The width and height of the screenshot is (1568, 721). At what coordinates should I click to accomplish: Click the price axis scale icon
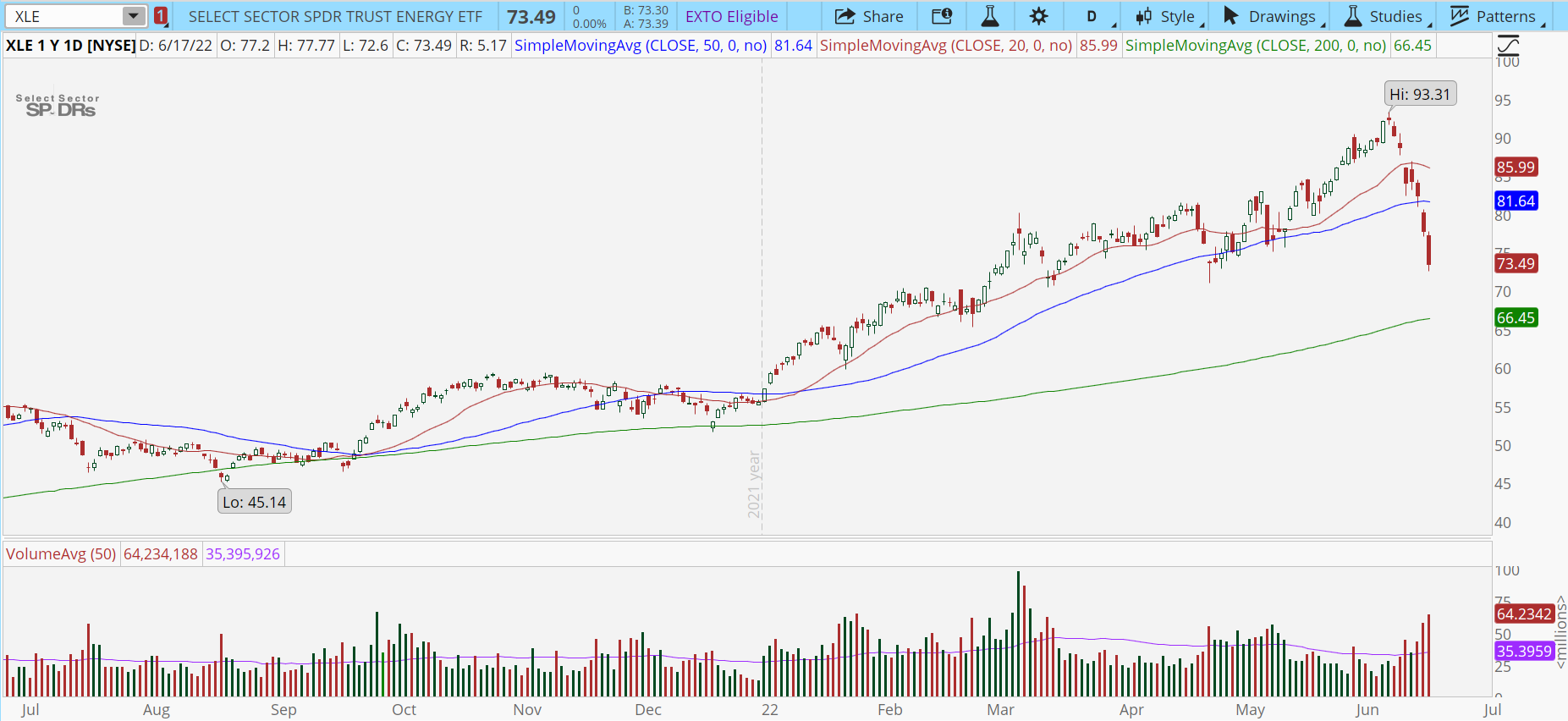click(1508, 46)
